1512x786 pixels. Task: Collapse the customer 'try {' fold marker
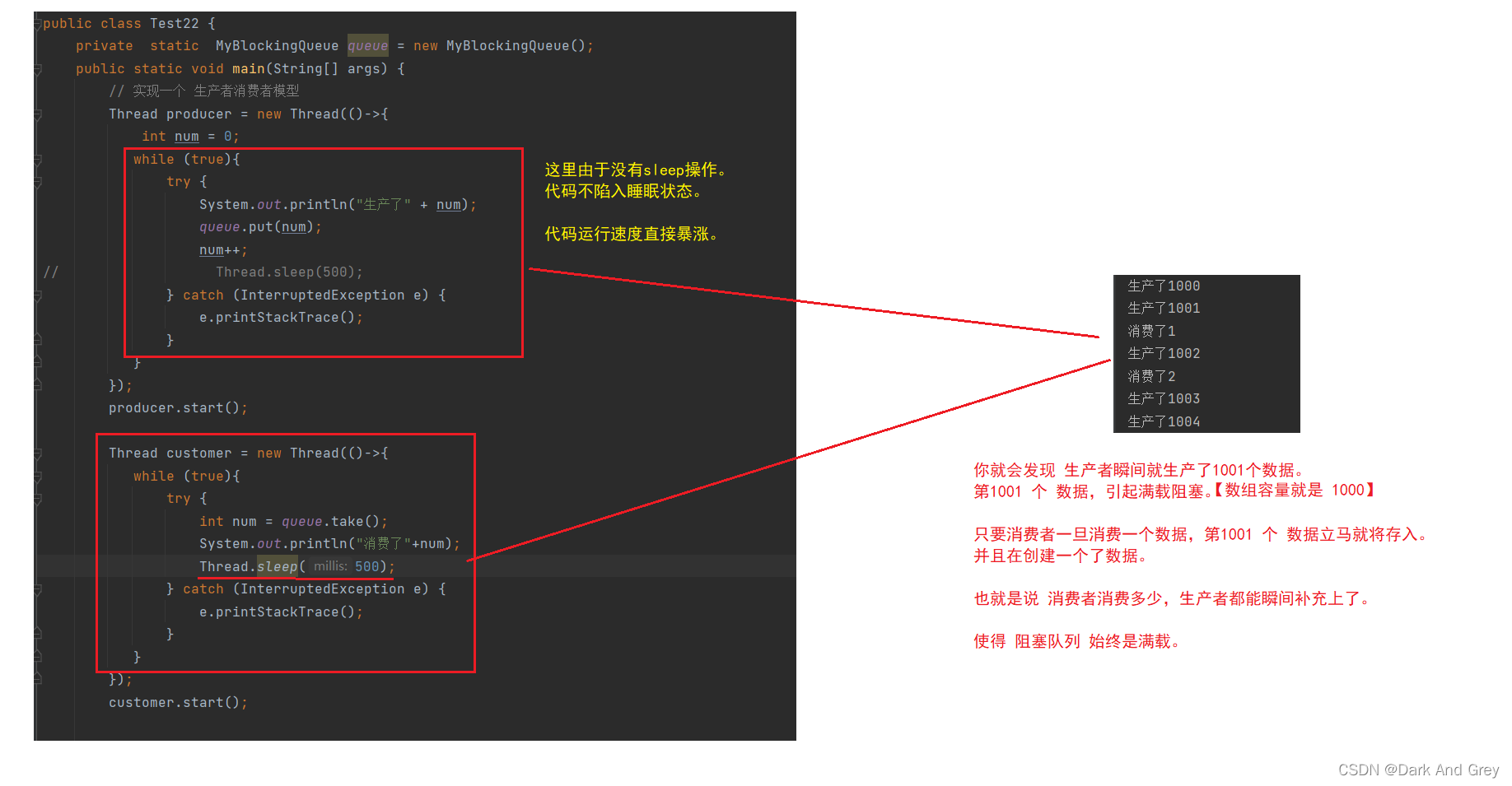tap(38, 500)
